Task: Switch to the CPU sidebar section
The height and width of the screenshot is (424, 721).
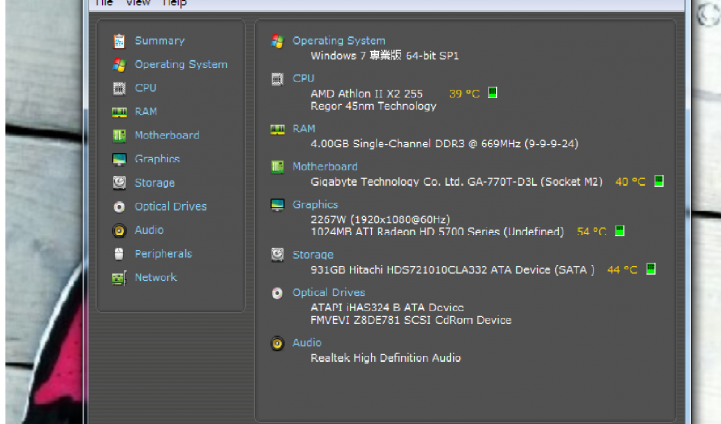Action: pos(145,88)
